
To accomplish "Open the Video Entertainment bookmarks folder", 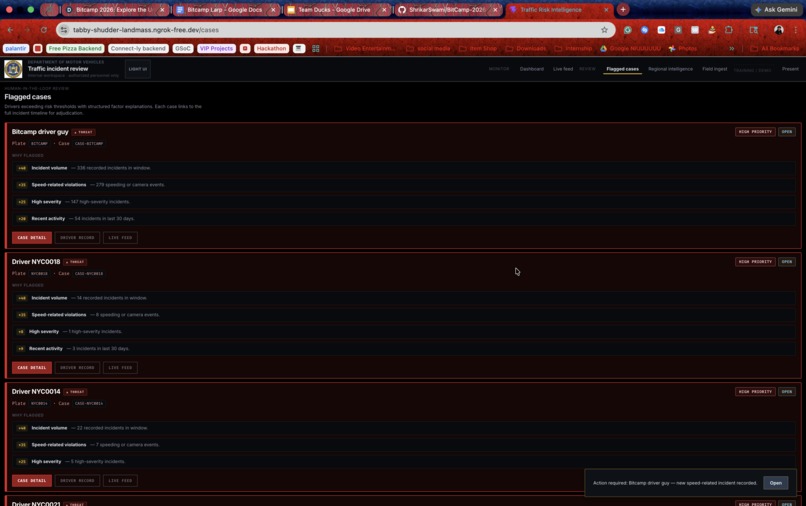I will point(365,48).
